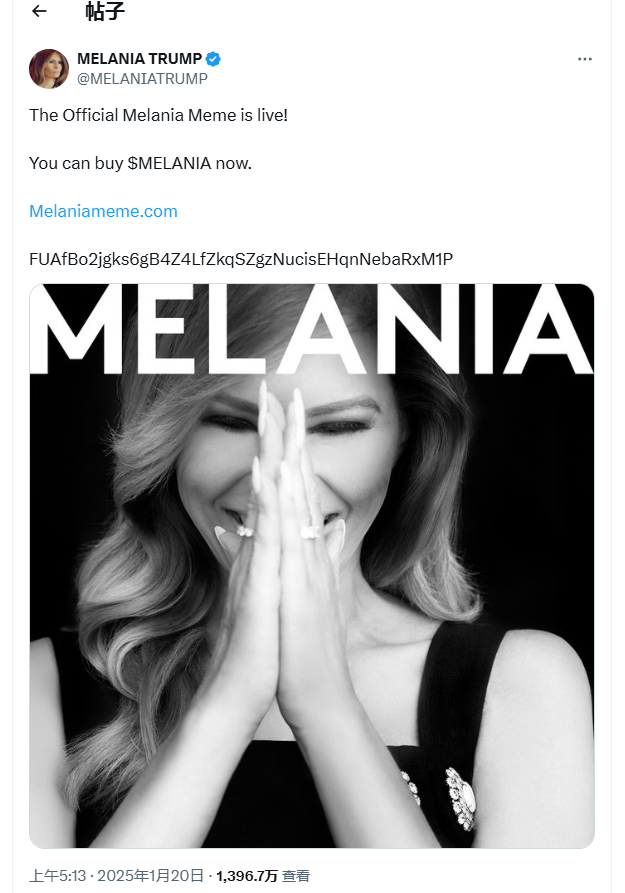The height and width of the screenshot is (893, 625).
Task: Open the MELANIA TRUMP display name
Action: (139, 59)
